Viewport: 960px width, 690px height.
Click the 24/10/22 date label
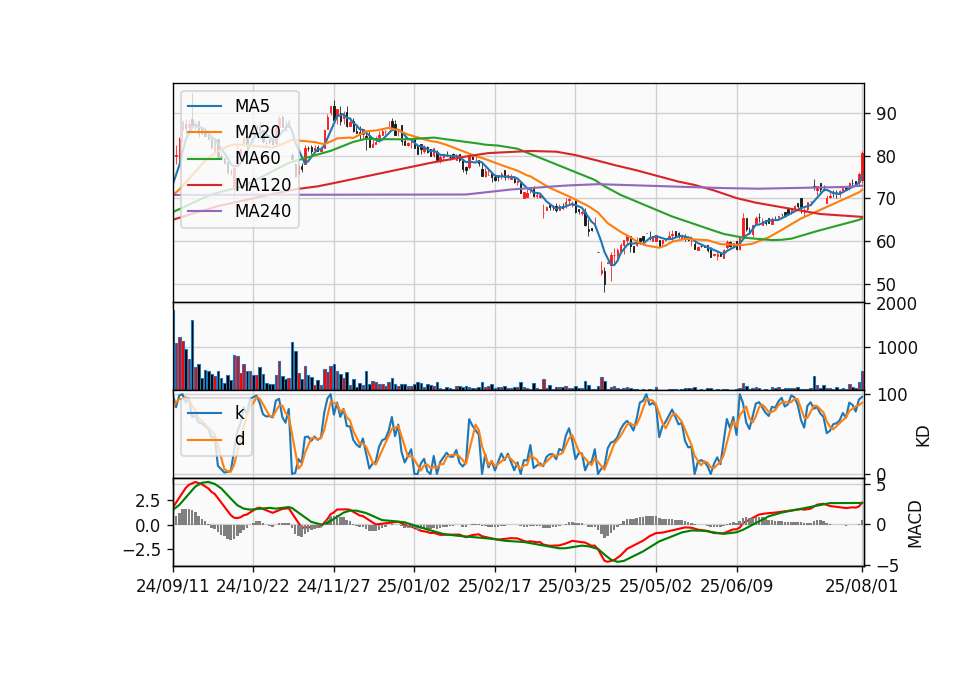(253, 586)
